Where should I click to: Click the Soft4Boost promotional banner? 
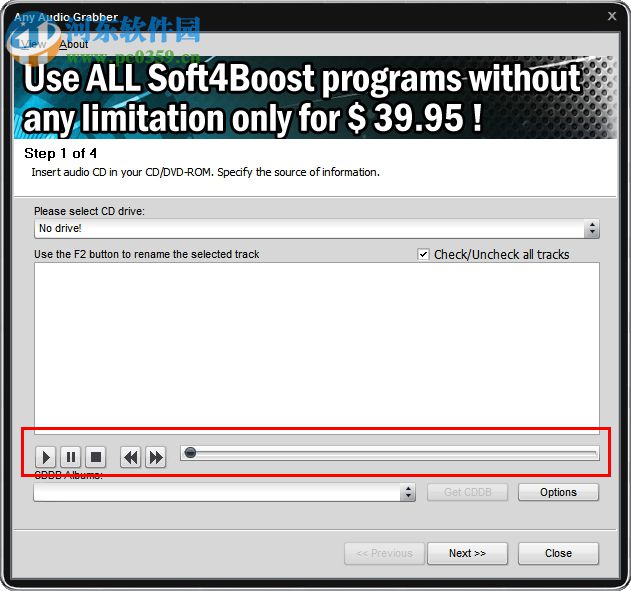(315, 98)
